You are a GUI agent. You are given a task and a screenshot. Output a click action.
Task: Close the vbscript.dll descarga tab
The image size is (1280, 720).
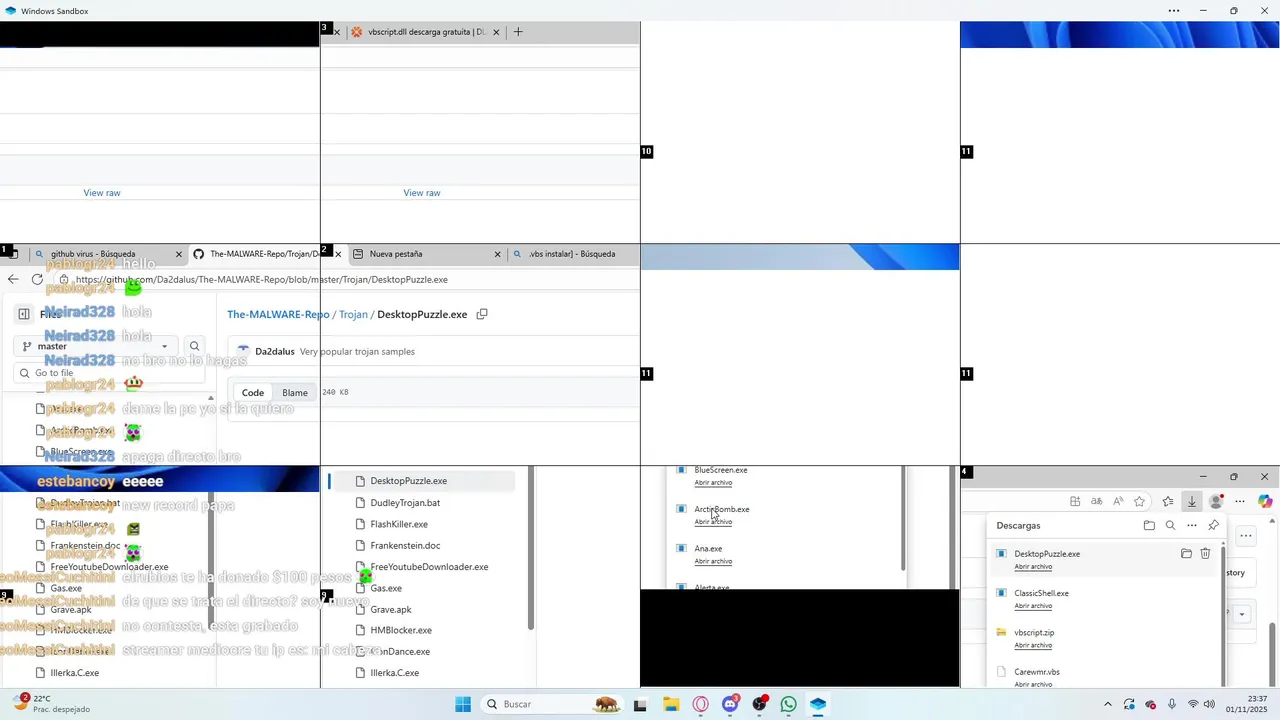coord(496,32)
